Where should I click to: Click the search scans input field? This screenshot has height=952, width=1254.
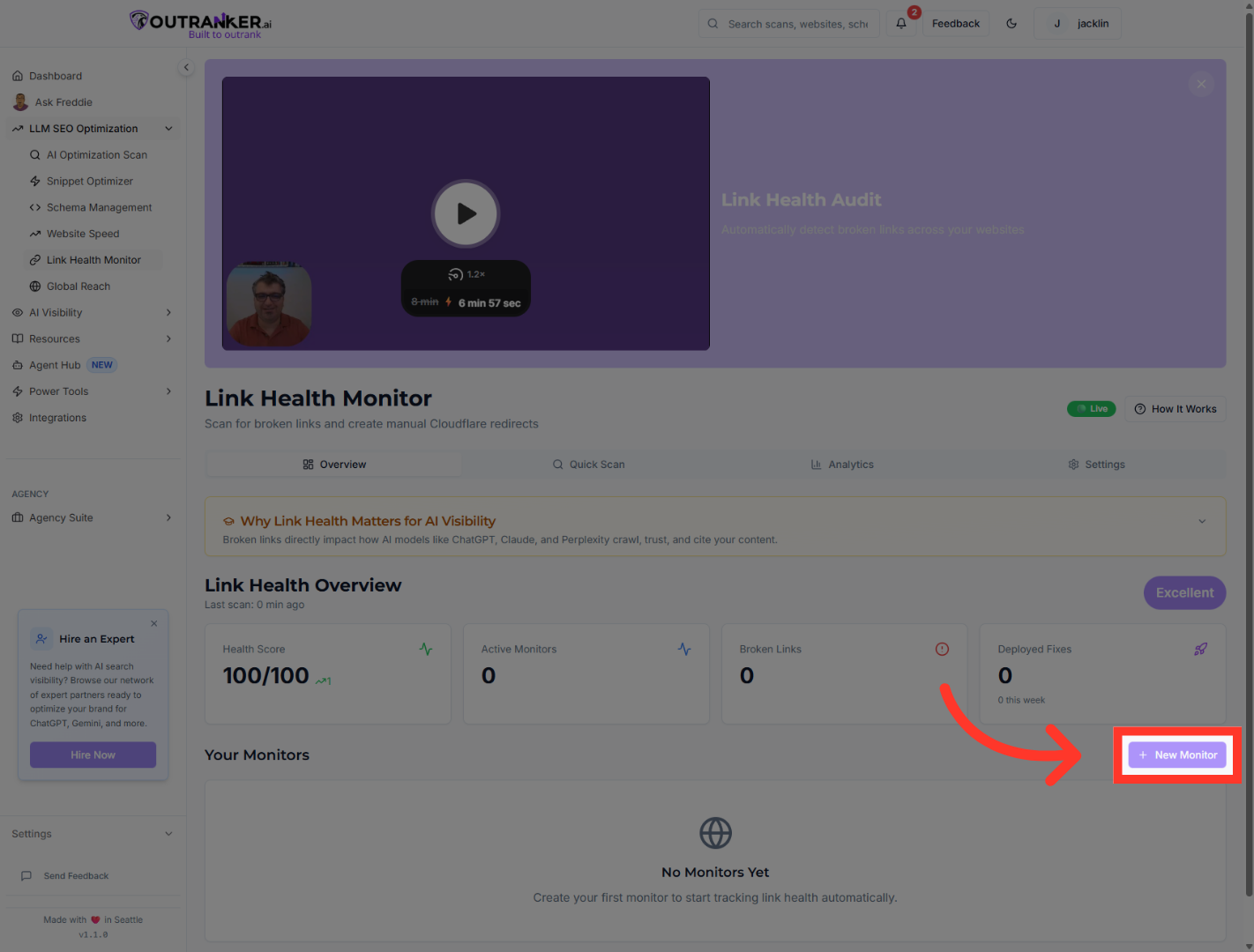coord(790,24)
